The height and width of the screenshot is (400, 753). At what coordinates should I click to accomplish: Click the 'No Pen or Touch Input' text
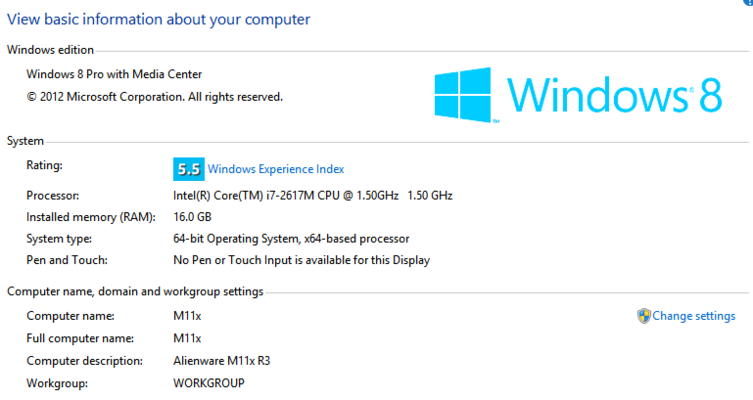click(x=301, y=261)
